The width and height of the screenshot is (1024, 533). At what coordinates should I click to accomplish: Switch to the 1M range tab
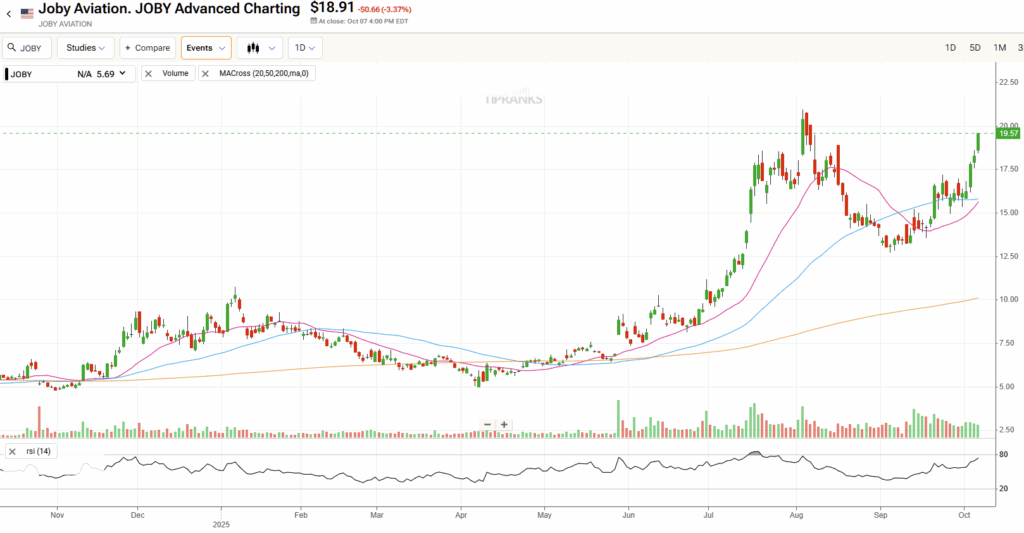(x=999, y=48)
